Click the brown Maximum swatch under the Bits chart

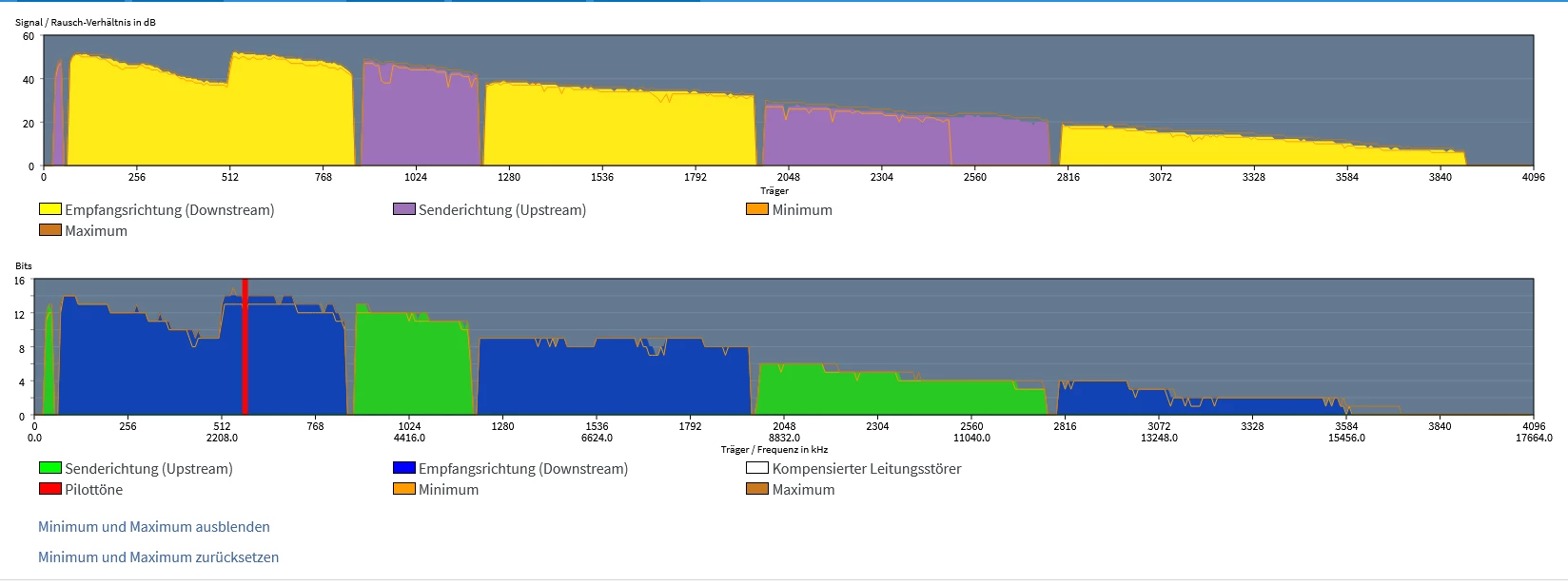[756, 489]
